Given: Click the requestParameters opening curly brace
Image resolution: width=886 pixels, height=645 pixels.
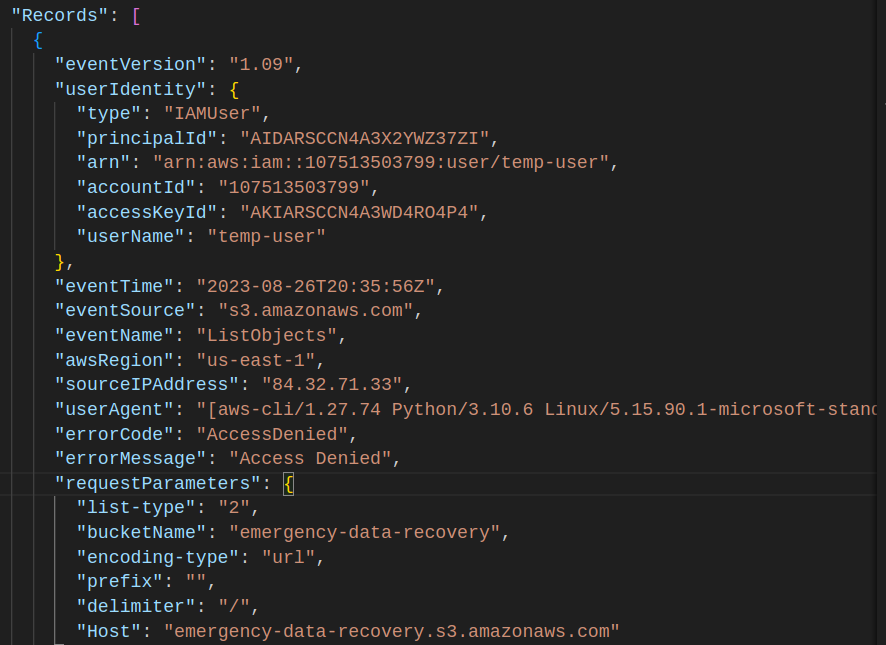Looking at the screenshot, I should click(289, 484).
